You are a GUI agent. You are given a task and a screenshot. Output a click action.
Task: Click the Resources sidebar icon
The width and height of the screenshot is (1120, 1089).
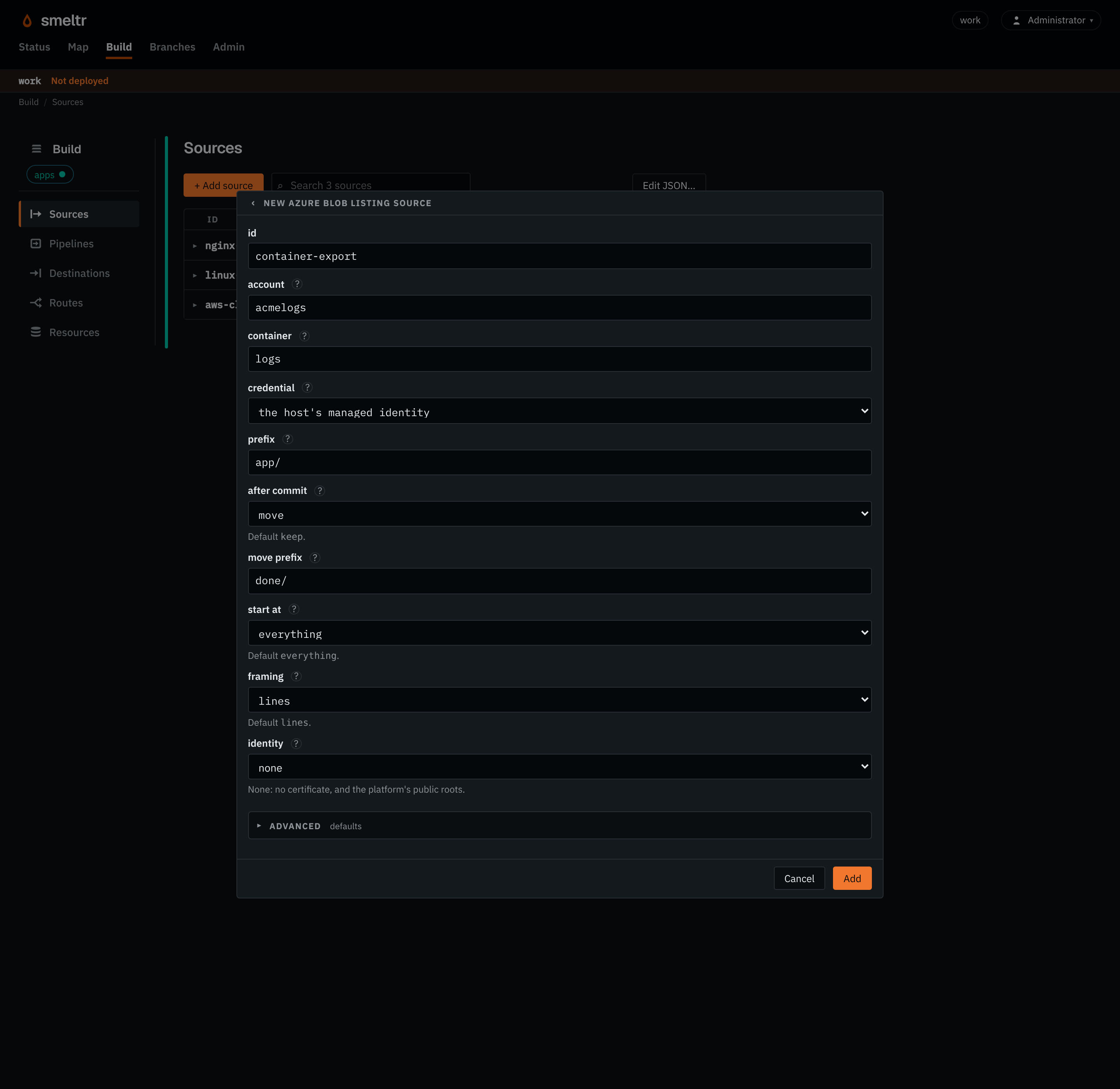(x=35, y=332)
